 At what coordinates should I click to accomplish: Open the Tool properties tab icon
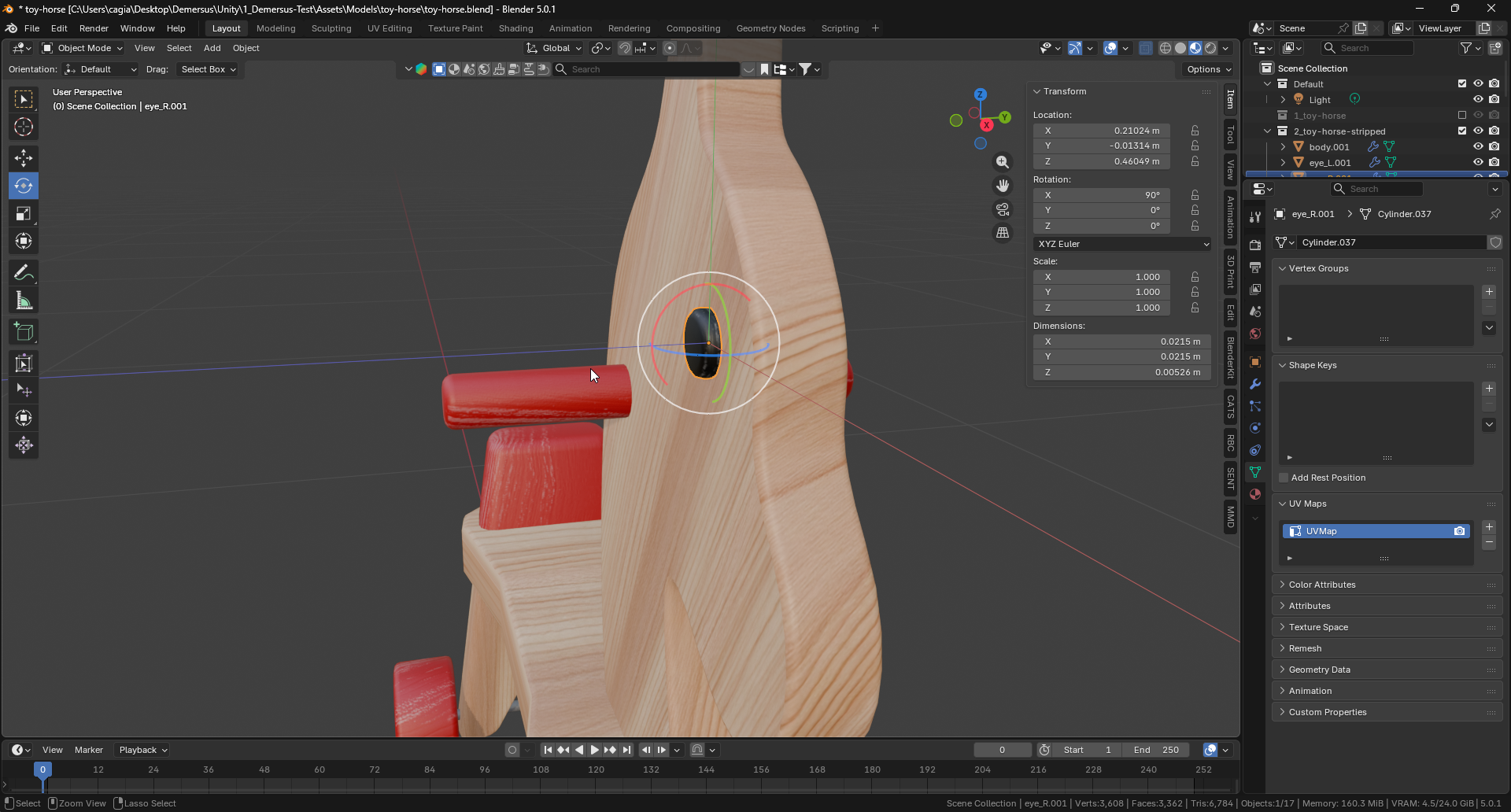[1255, 217]
